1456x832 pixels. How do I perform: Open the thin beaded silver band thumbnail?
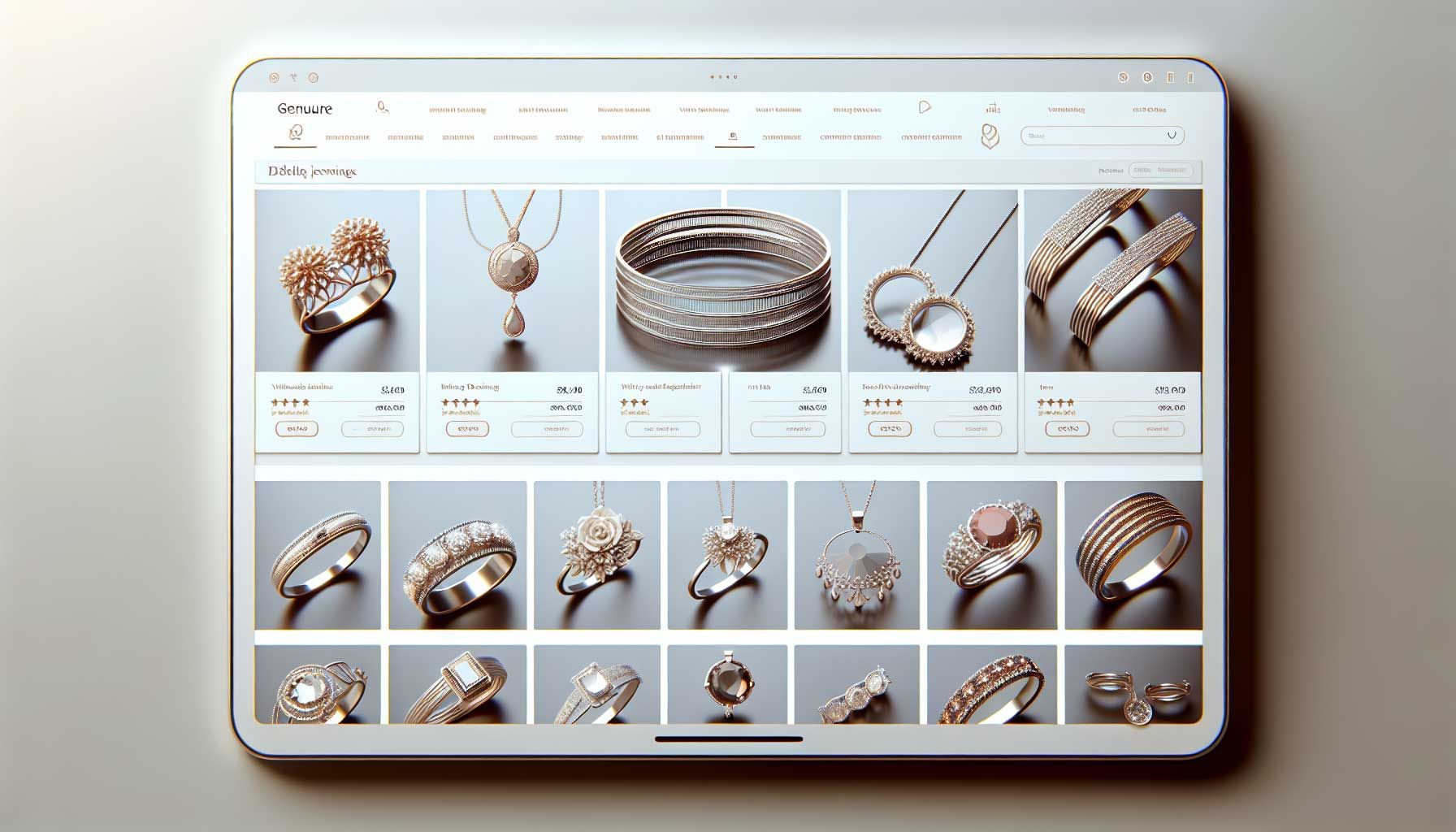pyautogui.click(x=318, y=555)
